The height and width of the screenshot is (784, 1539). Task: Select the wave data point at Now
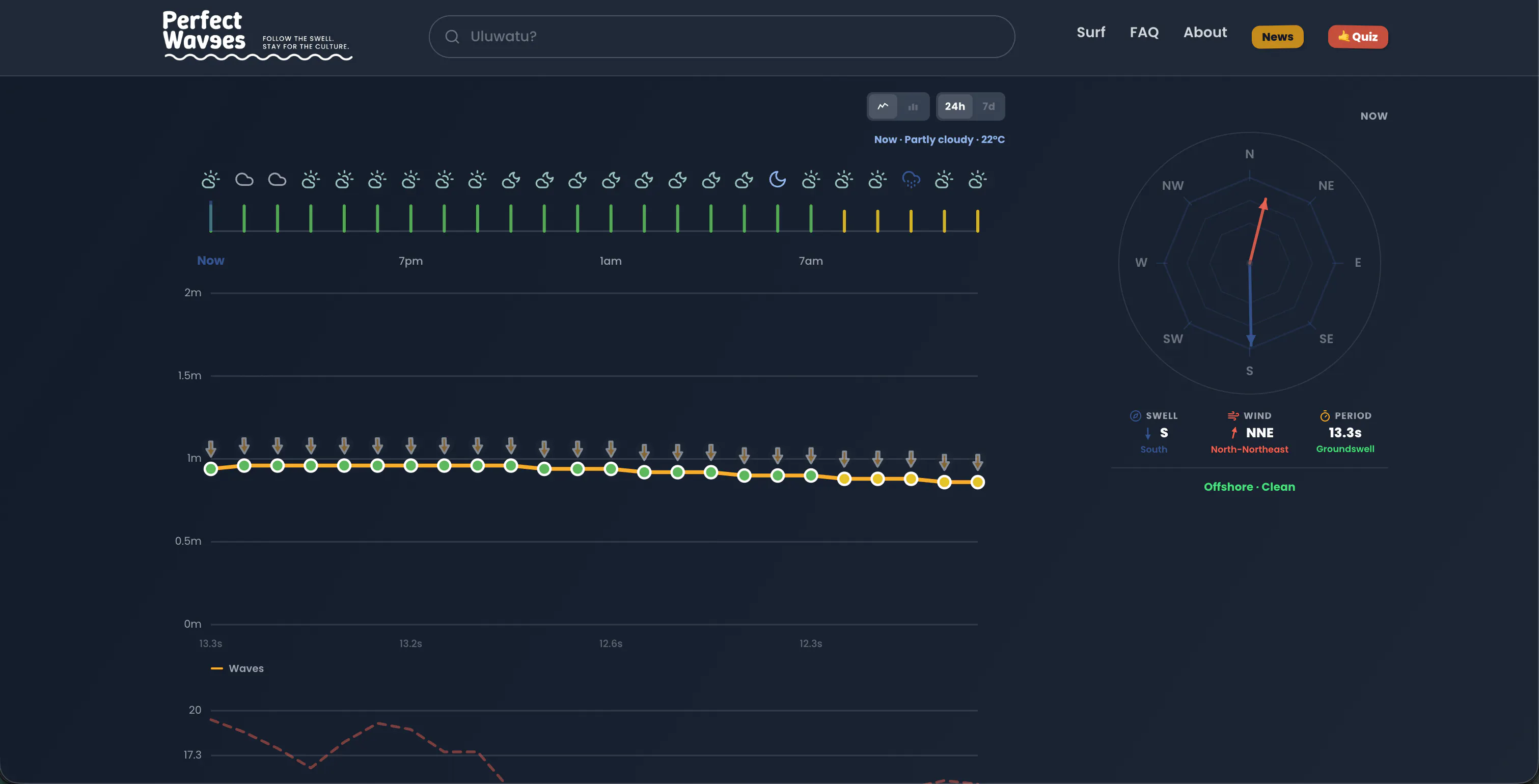coord(211,469)
